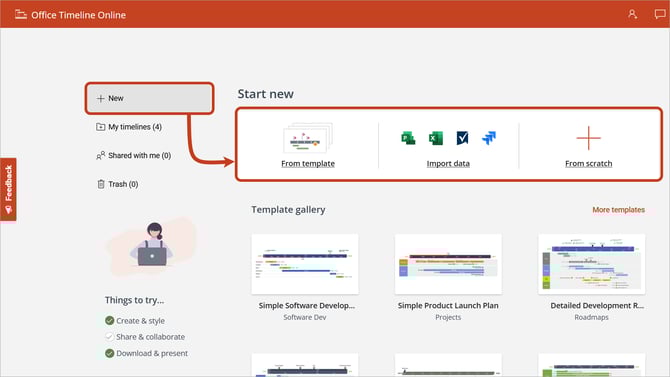Click the Excel import icon
The height and width of the screenshot is (377, 670).
(x=435, y=138)
